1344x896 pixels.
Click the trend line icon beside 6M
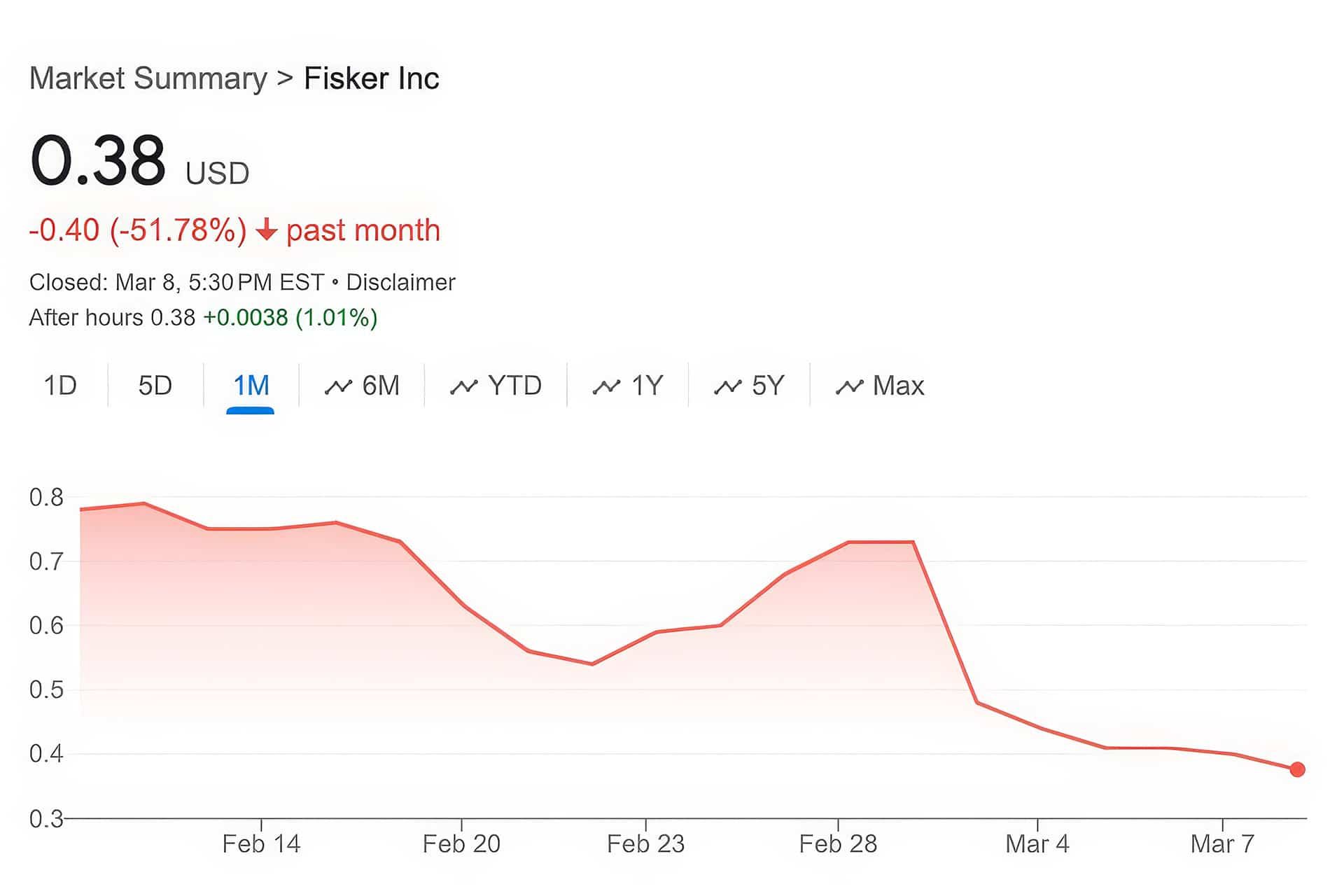point(338,386)
